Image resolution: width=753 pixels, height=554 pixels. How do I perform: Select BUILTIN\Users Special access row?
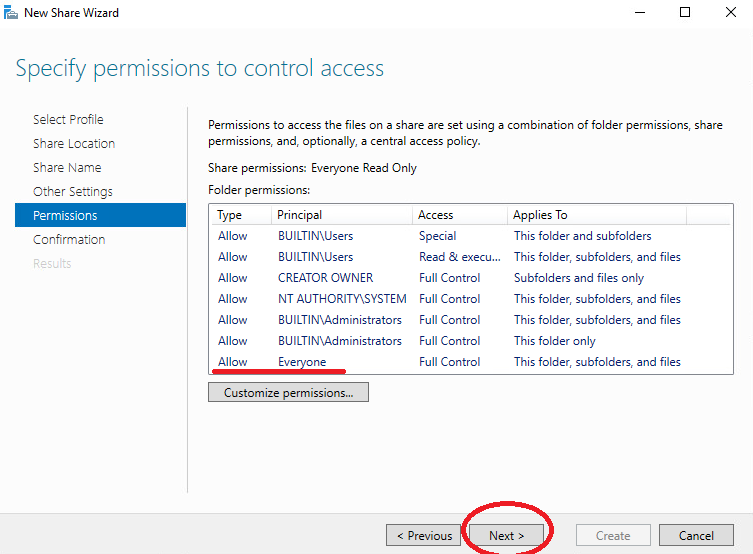[471, 236]
